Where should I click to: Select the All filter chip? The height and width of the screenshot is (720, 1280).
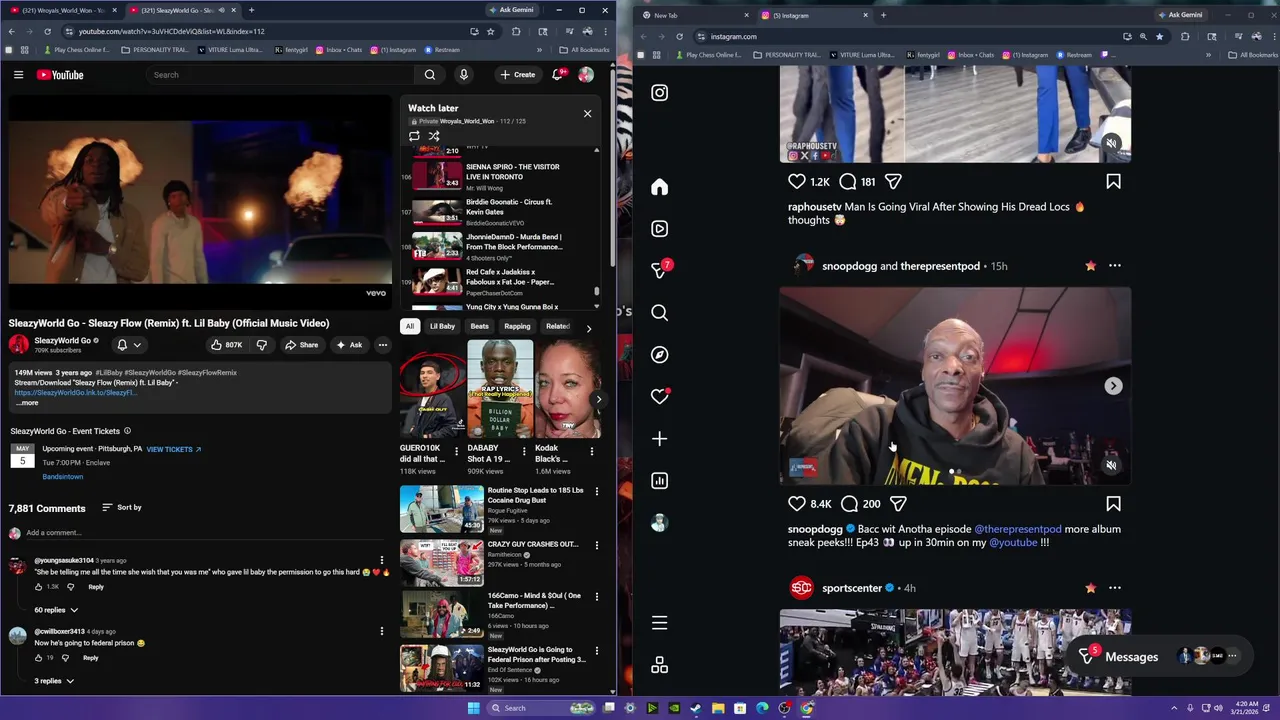[409, 326]
